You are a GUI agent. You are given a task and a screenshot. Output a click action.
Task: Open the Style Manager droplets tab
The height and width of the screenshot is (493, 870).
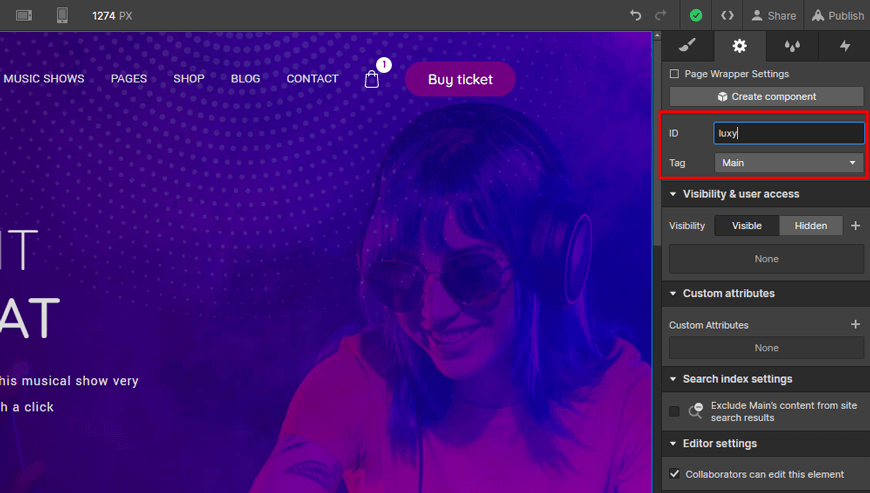click(x=792, y=45)
